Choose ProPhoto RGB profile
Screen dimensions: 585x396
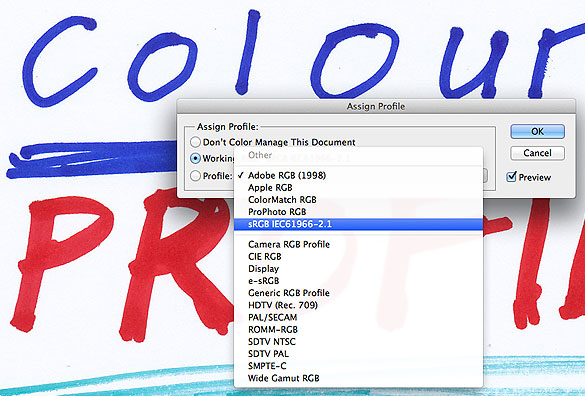pos(358,212)
